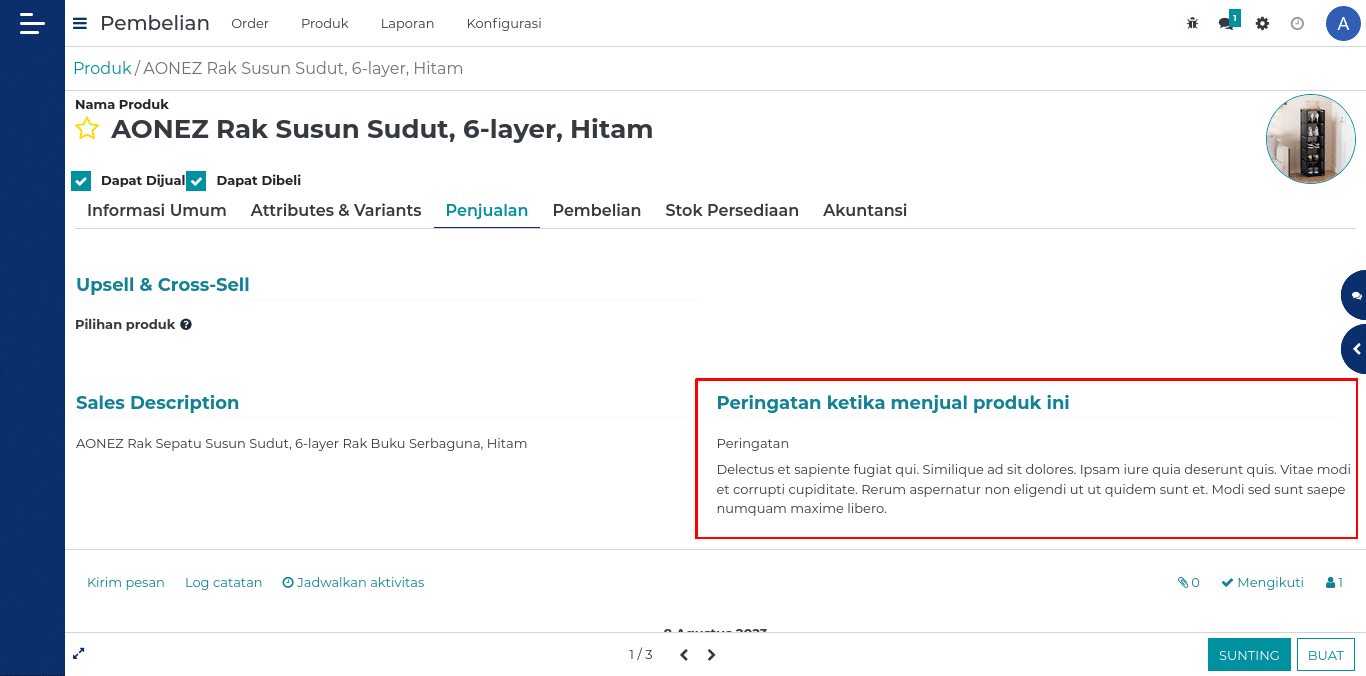This screenshot has height=676, width=1366.
Task: Go to next record arrow
Action: pyautogui.click(x=711, y=655)
